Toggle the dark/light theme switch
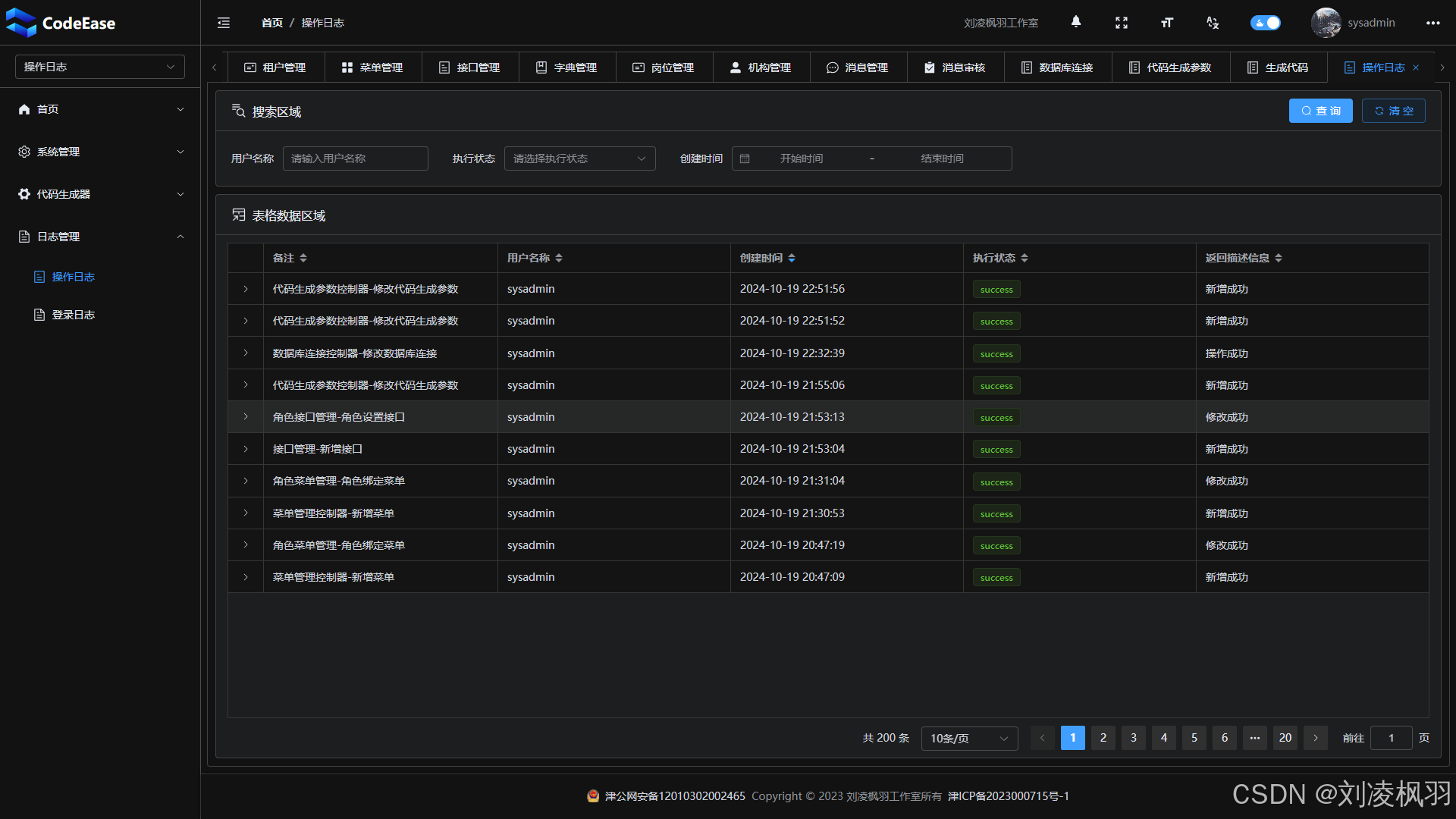The width and height of the screenshot is (1456, 819). [1265, 23]
